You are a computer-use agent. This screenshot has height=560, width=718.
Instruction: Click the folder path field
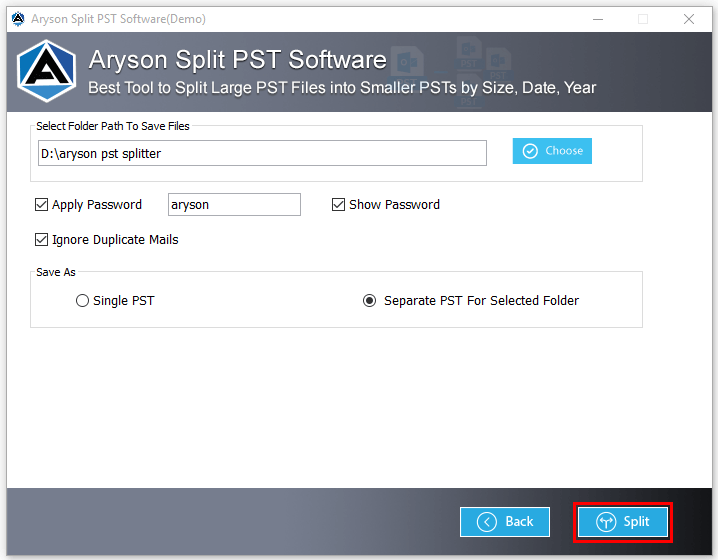pos(262,153)
